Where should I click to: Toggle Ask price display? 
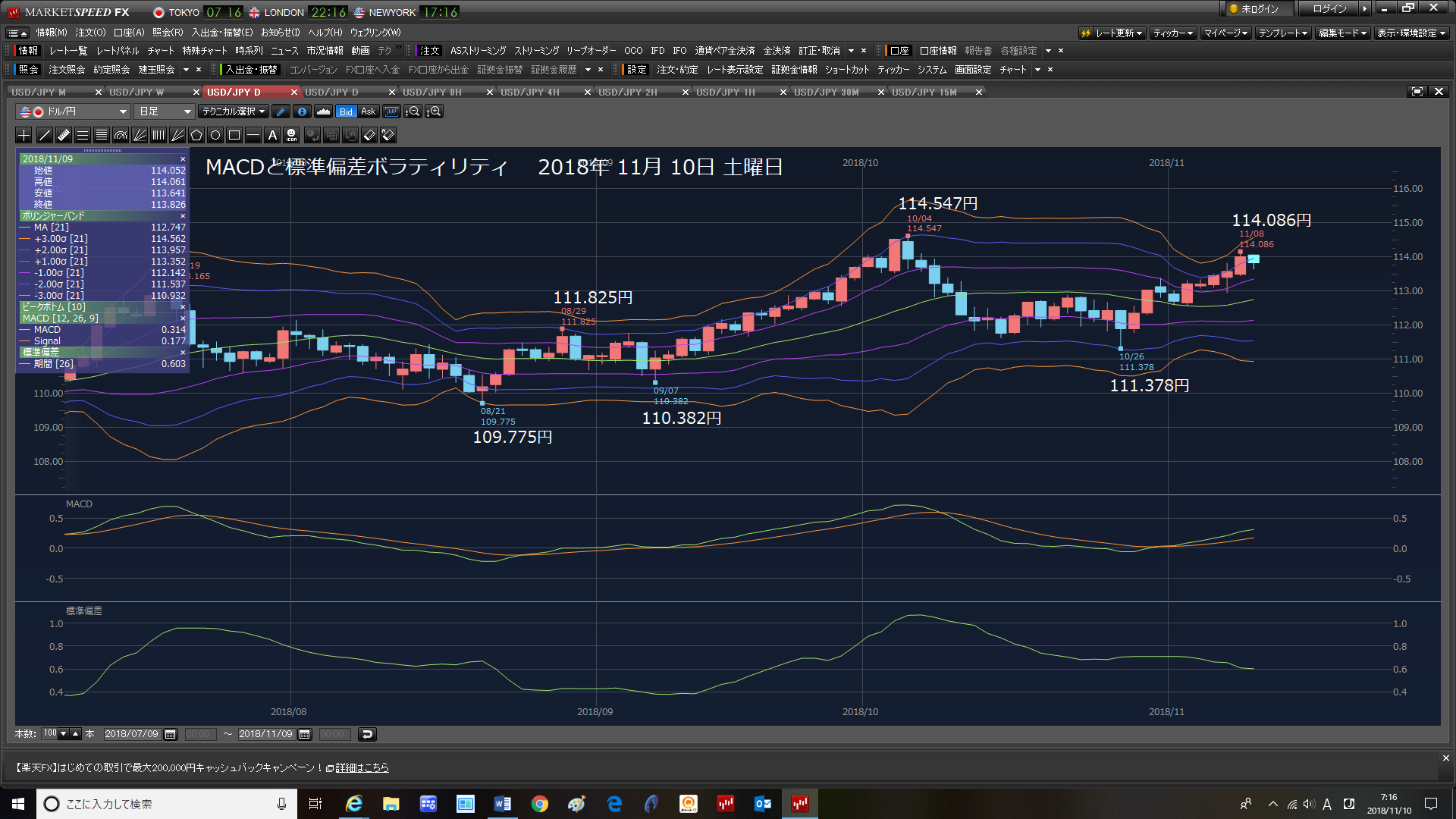coord(368,111)
